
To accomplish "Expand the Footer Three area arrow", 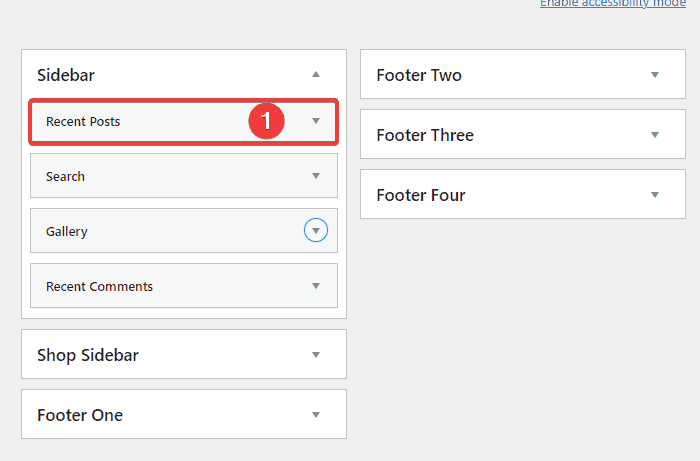I will coord(655,135).
